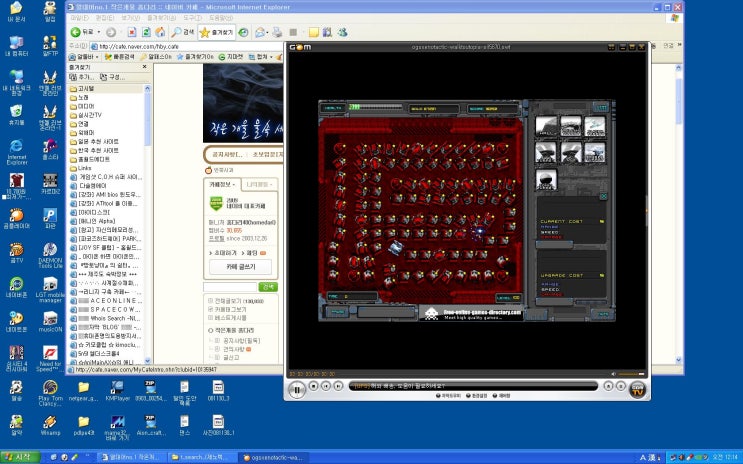Viewport: 743px width, 464px height.
Task: Stop page loading with the red X icon
Action: [132, 32]
